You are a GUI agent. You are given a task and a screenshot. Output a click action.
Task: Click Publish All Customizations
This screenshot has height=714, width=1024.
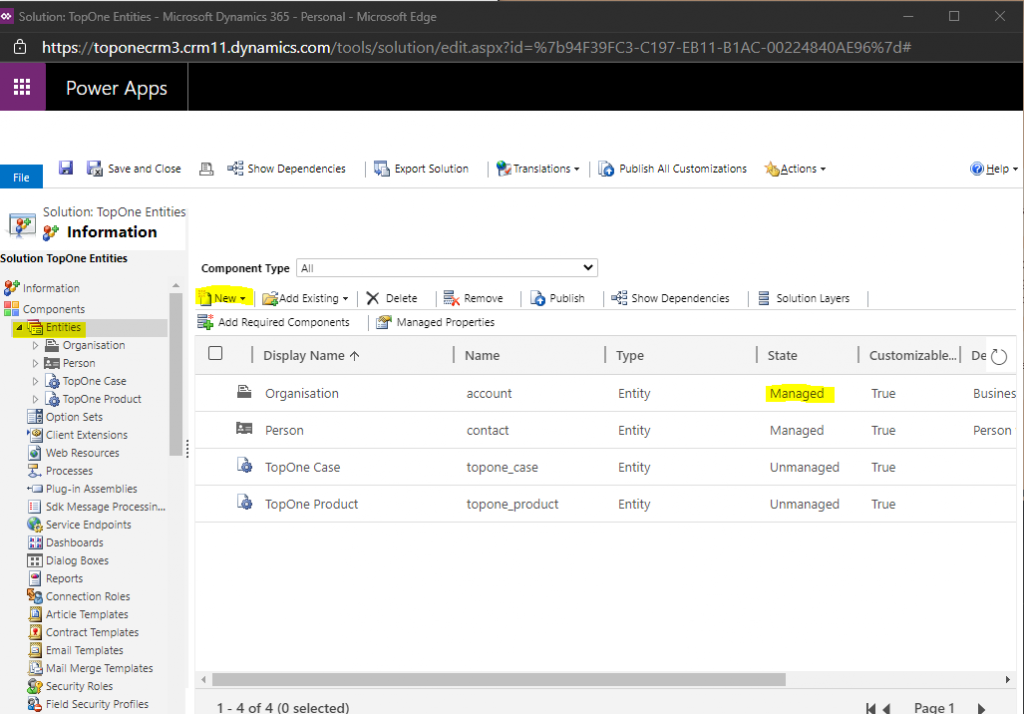(673, 169)
